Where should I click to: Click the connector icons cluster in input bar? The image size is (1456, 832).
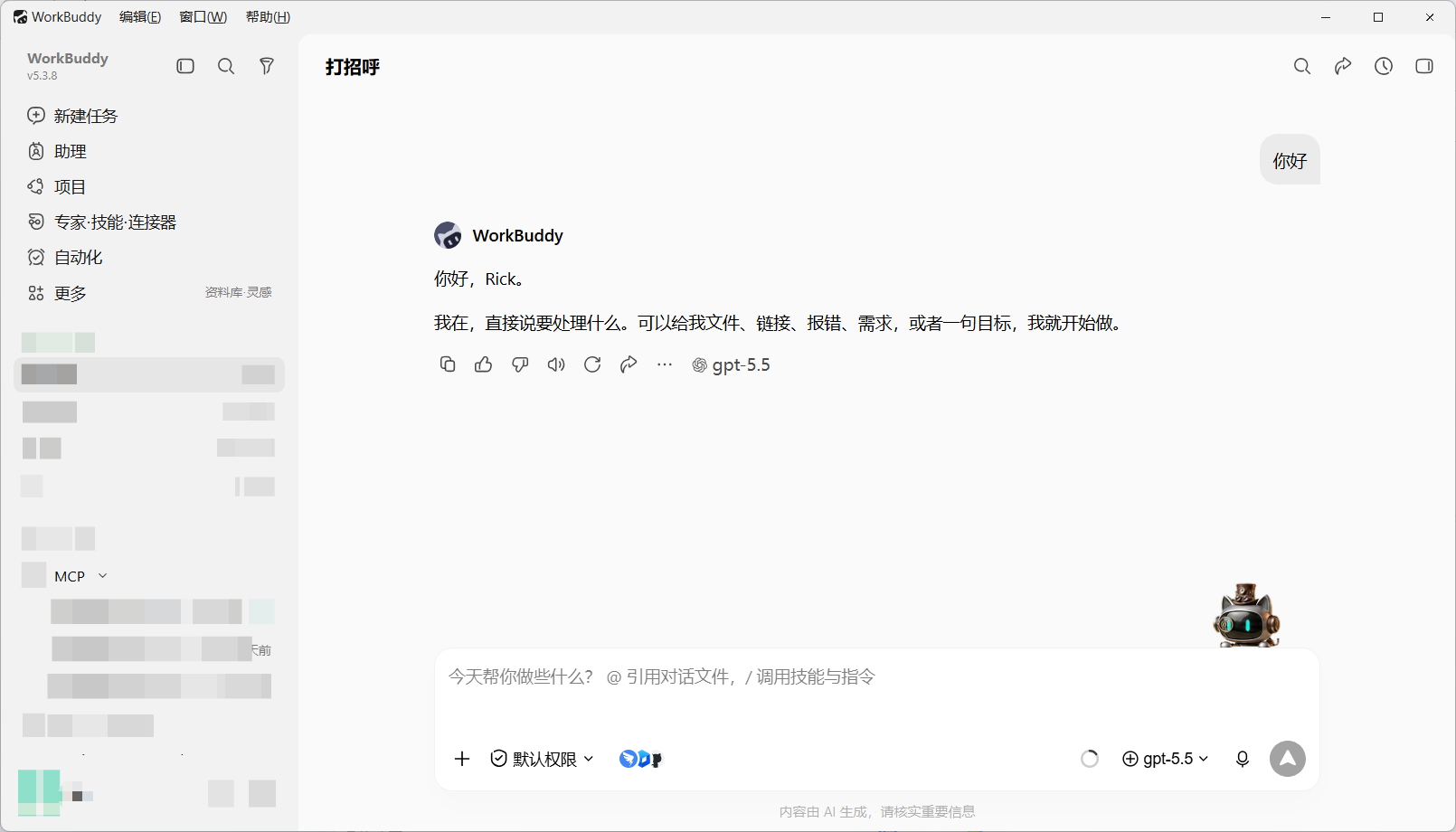pos(641,759)
